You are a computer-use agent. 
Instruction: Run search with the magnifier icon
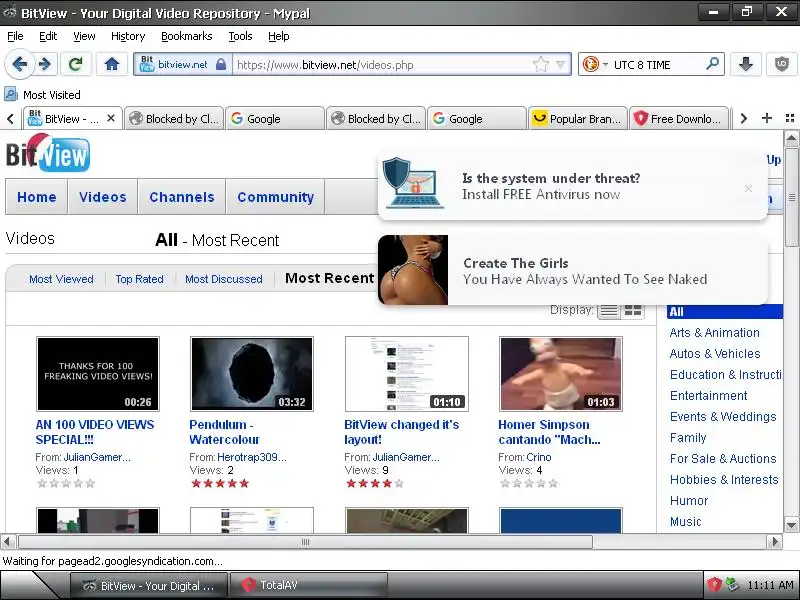click(712, 64)
